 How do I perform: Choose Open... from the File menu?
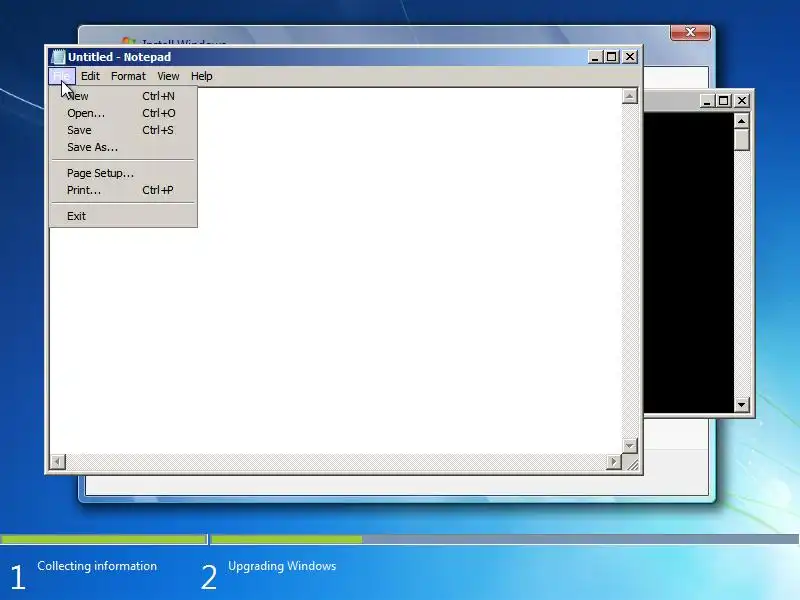pos(123,113)
